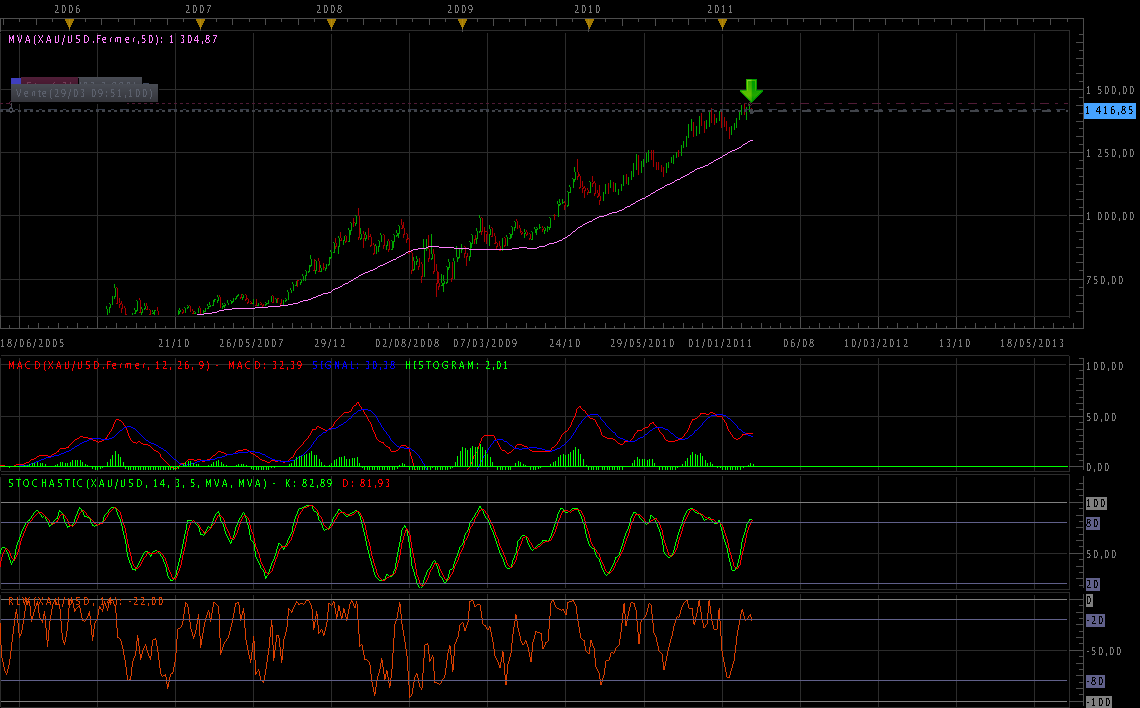Click the -20 level tag on %R axis

[1095, 620]
